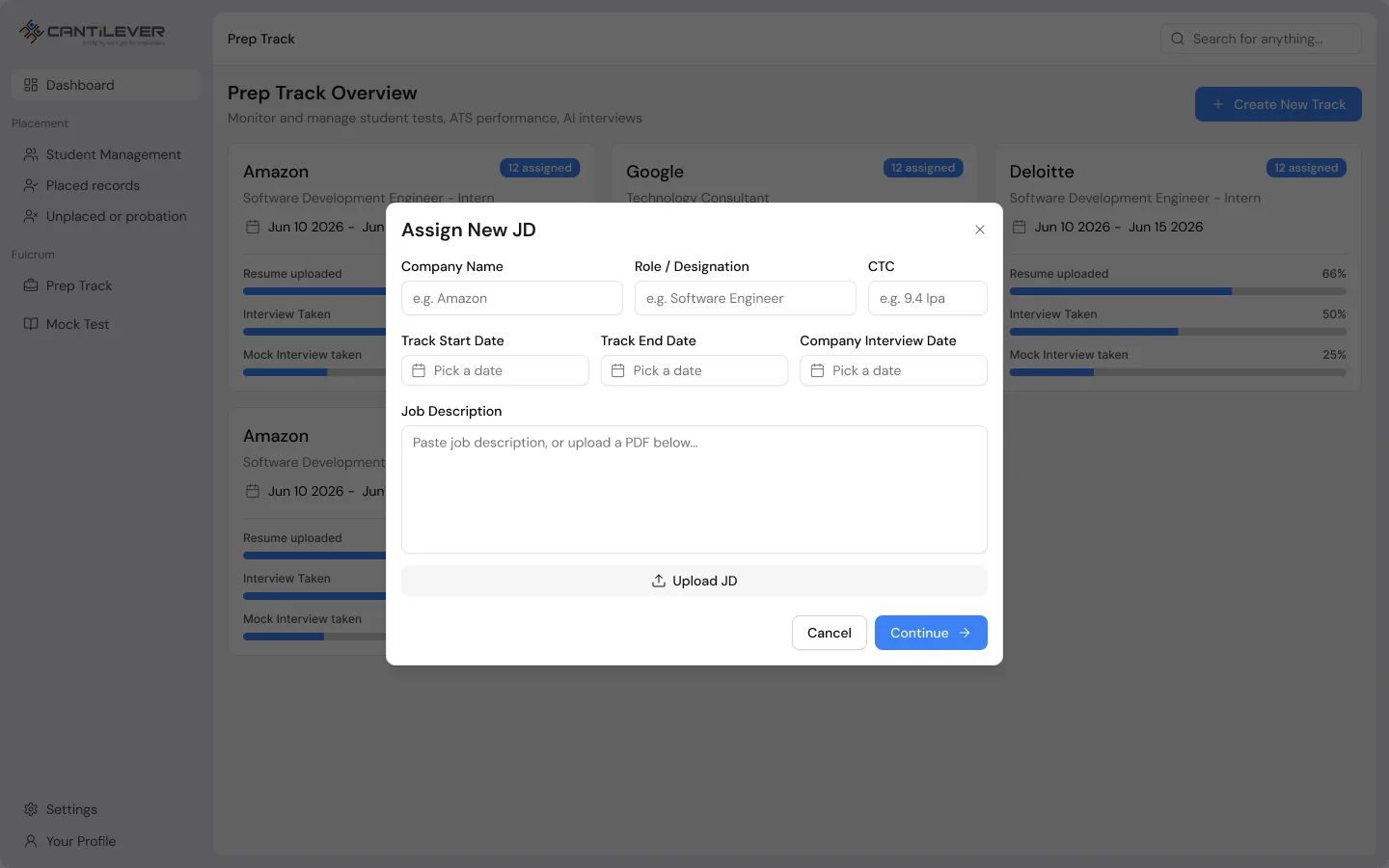Screen dimensions: 1389x868
Task: Click the 66% value on Deloitte card
Action: 1334,274
